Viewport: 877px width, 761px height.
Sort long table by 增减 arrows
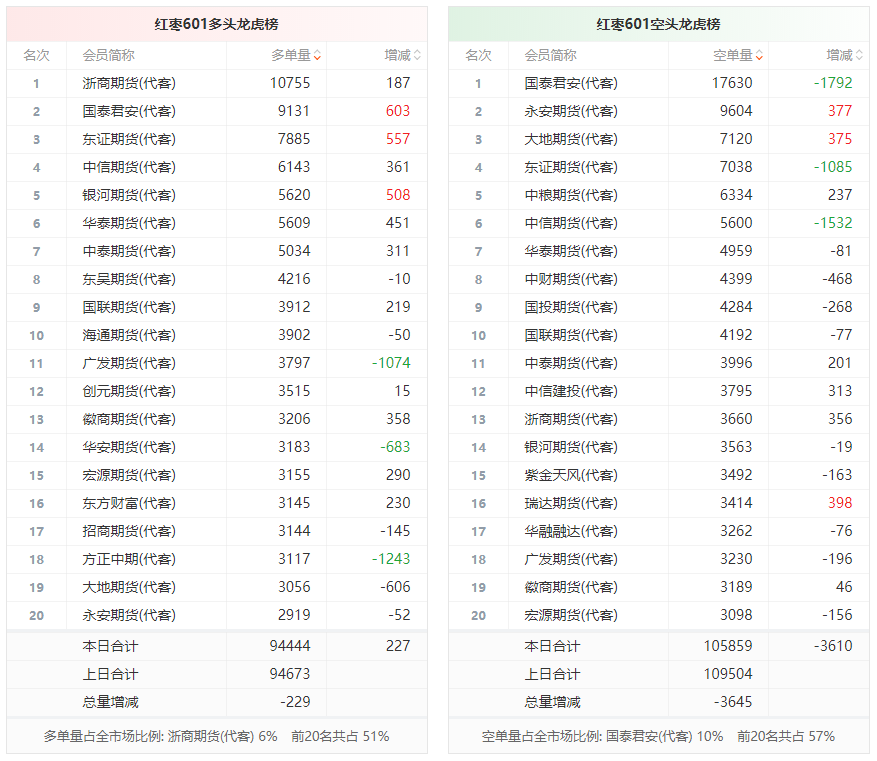click(x=417, y=55)
